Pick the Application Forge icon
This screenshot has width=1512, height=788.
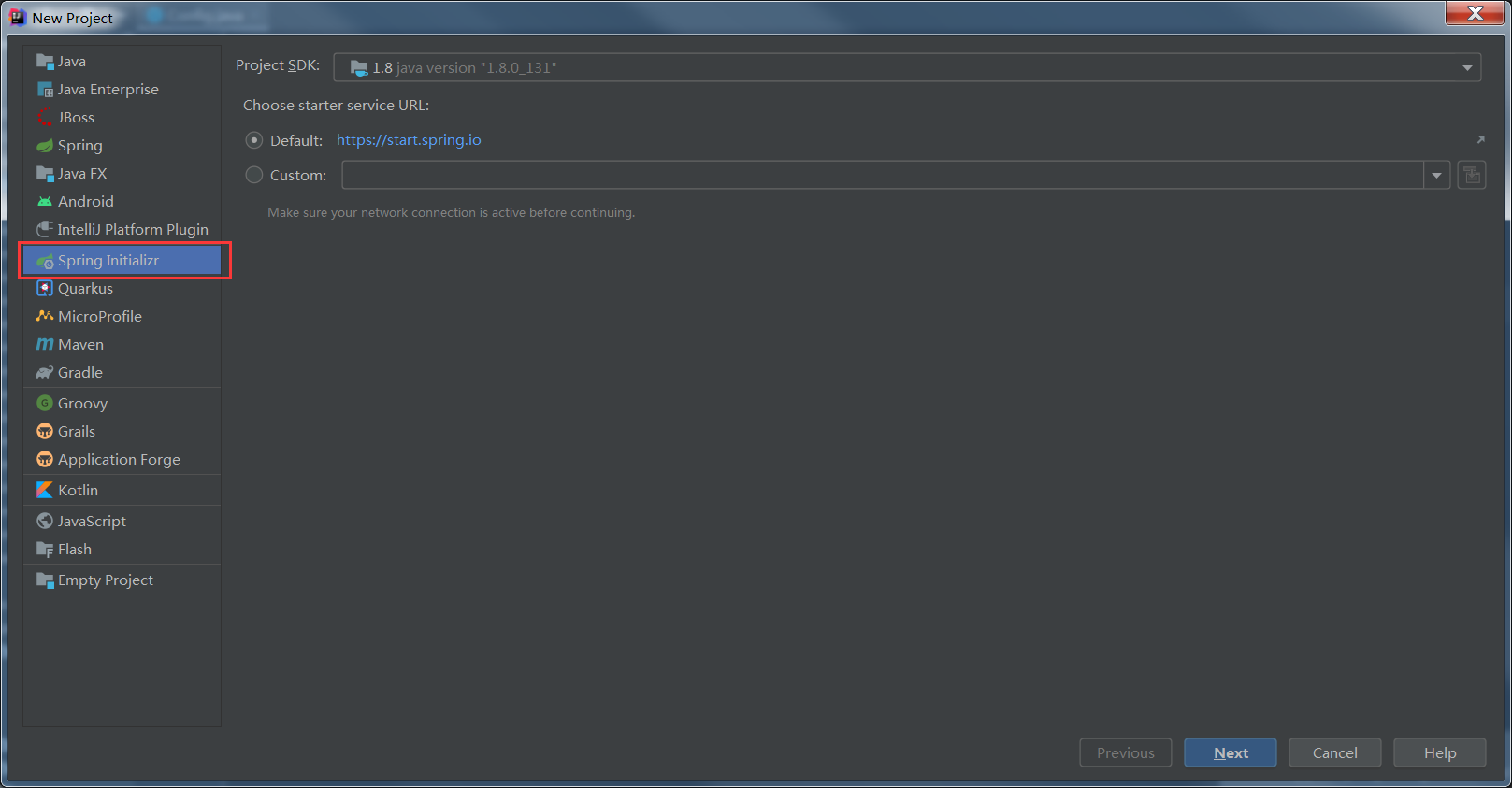pos(45,460)
